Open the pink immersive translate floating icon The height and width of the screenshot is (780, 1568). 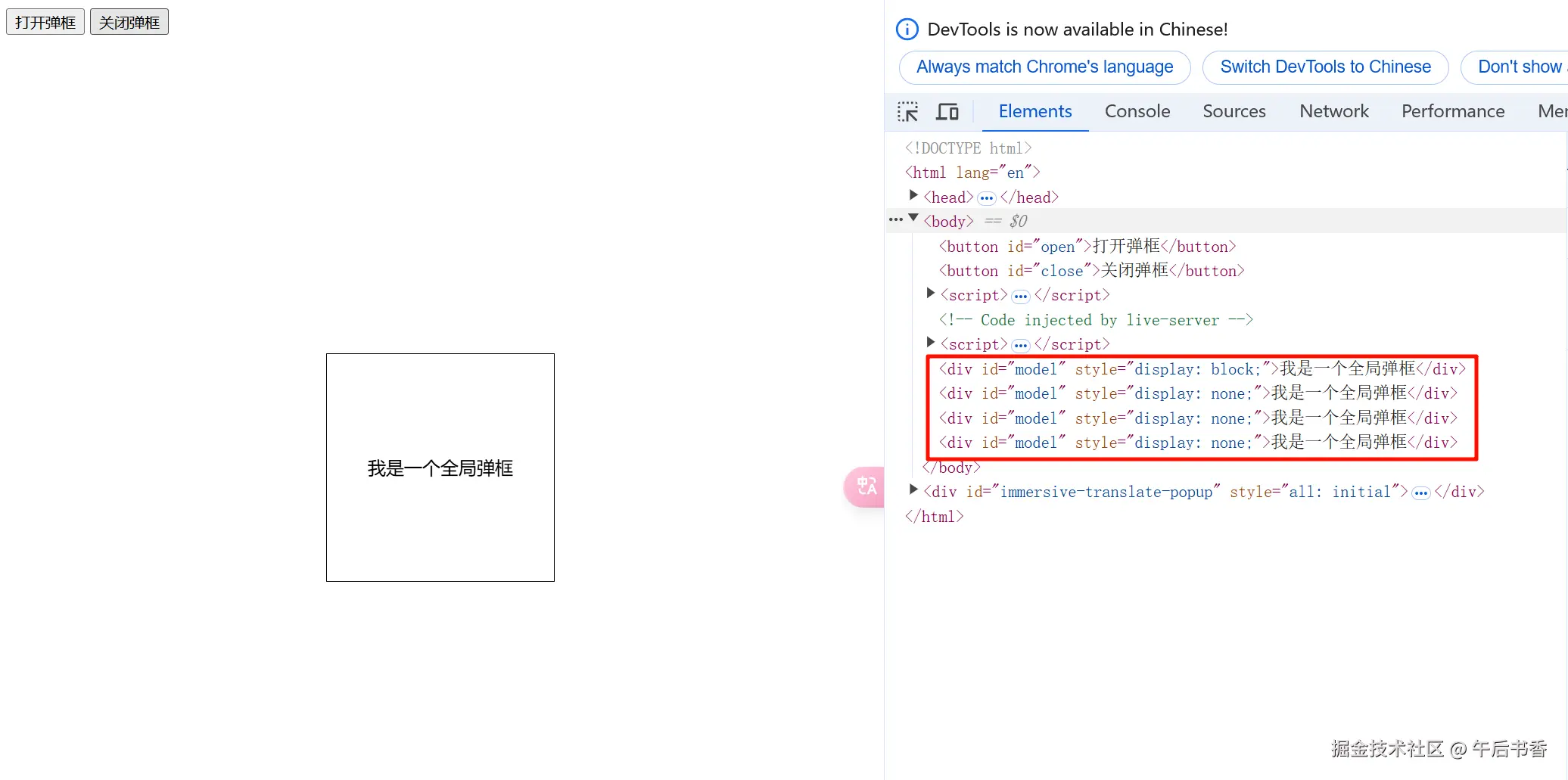tap(865, 486)
